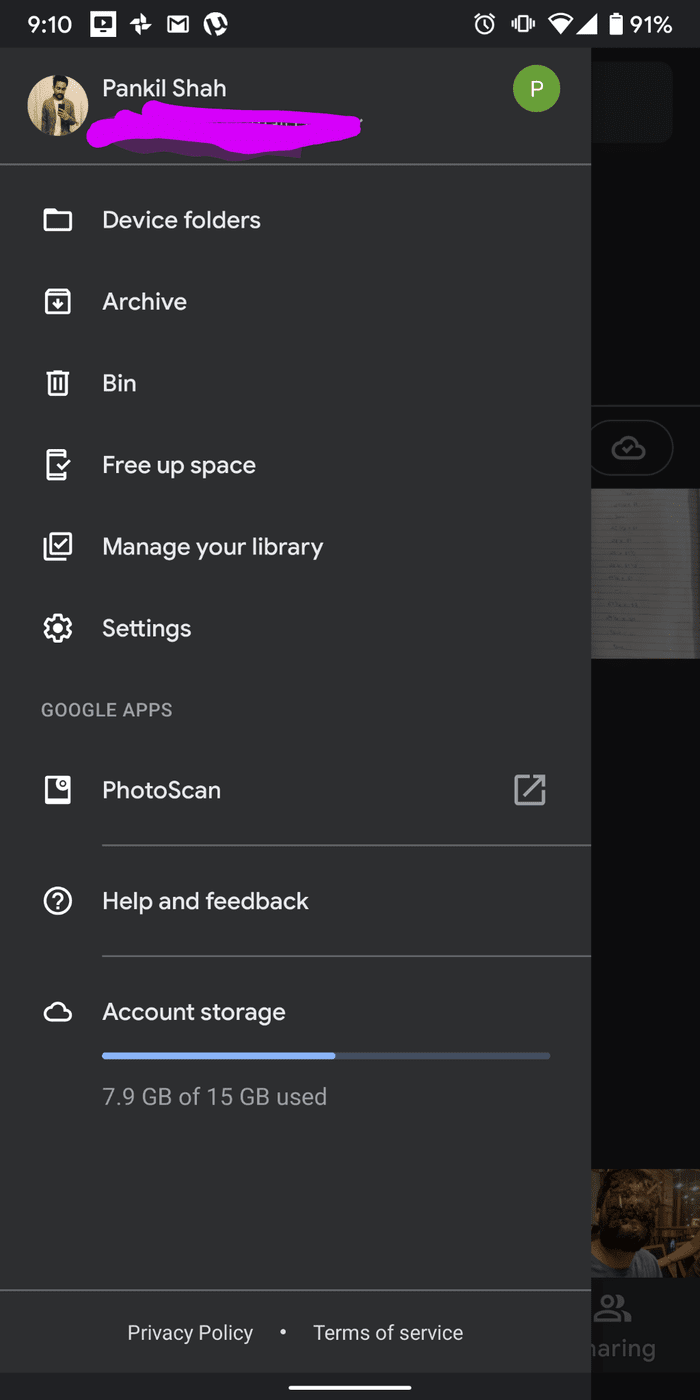Tap the vibrate mode icon in status bar
700x1400 pixels.
(522, 24)
